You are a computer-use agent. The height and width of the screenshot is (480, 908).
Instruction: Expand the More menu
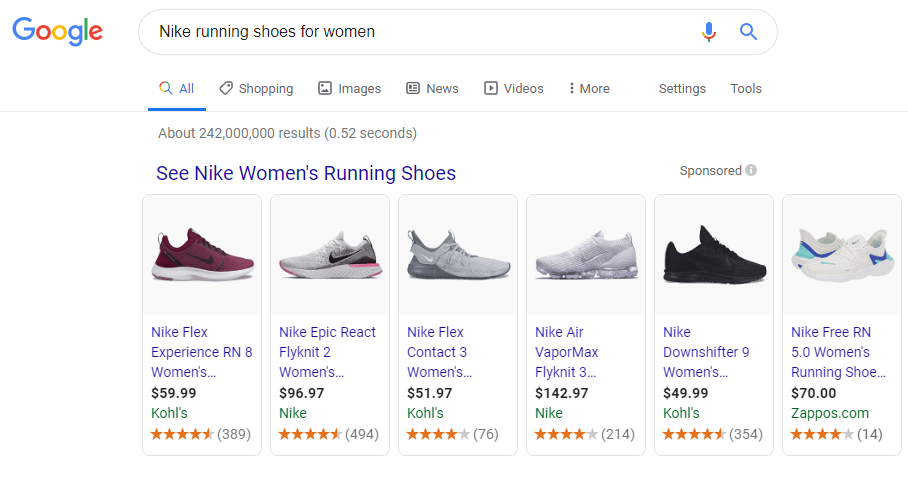(589, 89)
